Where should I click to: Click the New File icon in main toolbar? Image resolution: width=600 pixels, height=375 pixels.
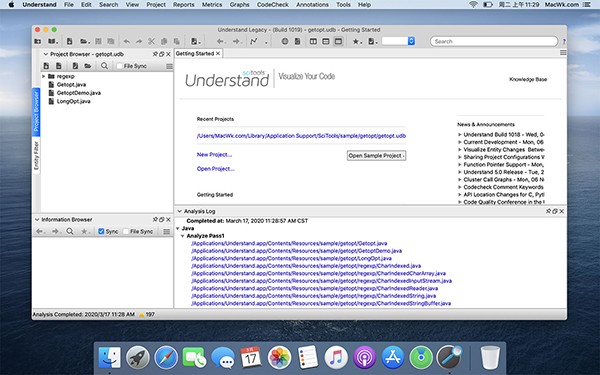(70, 41)
